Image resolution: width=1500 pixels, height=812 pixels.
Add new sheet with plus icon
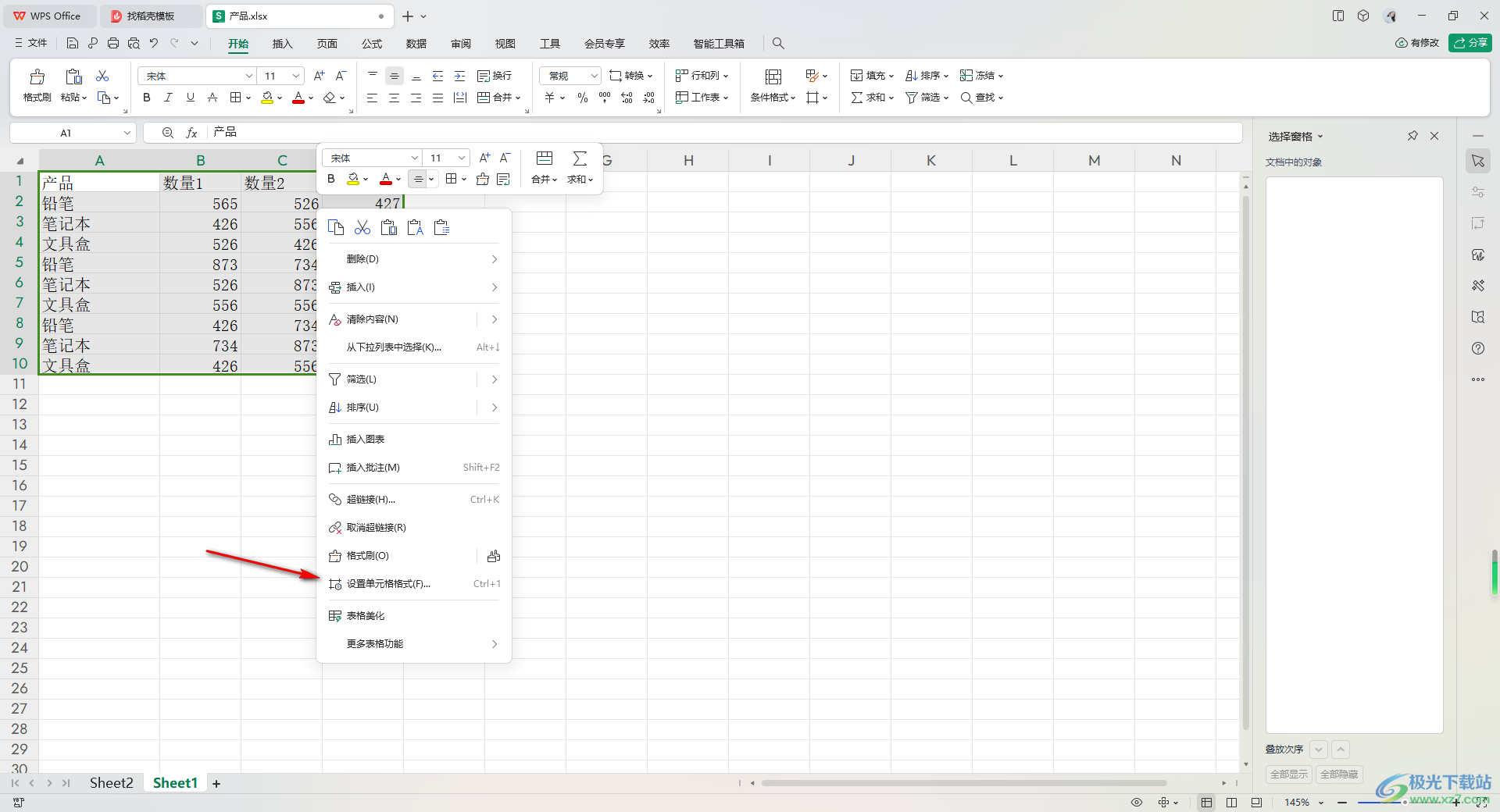(x=216, y=783)
